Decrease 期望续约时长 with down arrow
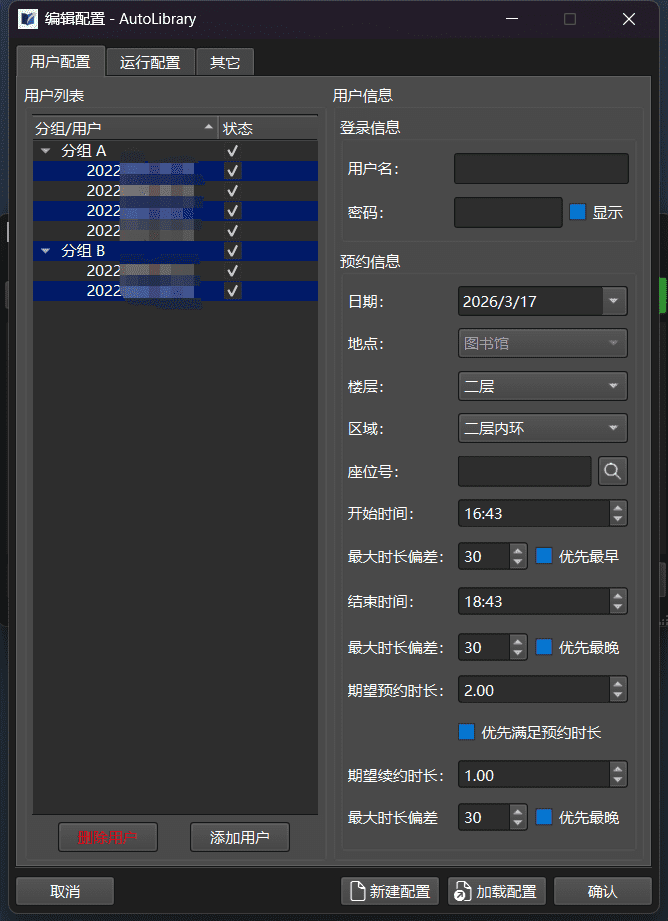The width and height of the screenshot is (668, 921). 617,782
